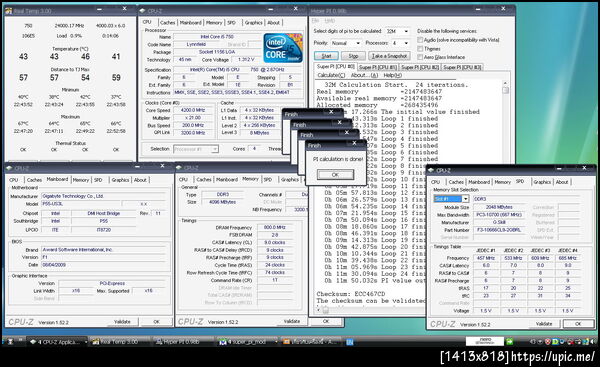600x367 pixels.
Task: Click the Part Number F3-10666CL9 field
Action: click(499, 230)
